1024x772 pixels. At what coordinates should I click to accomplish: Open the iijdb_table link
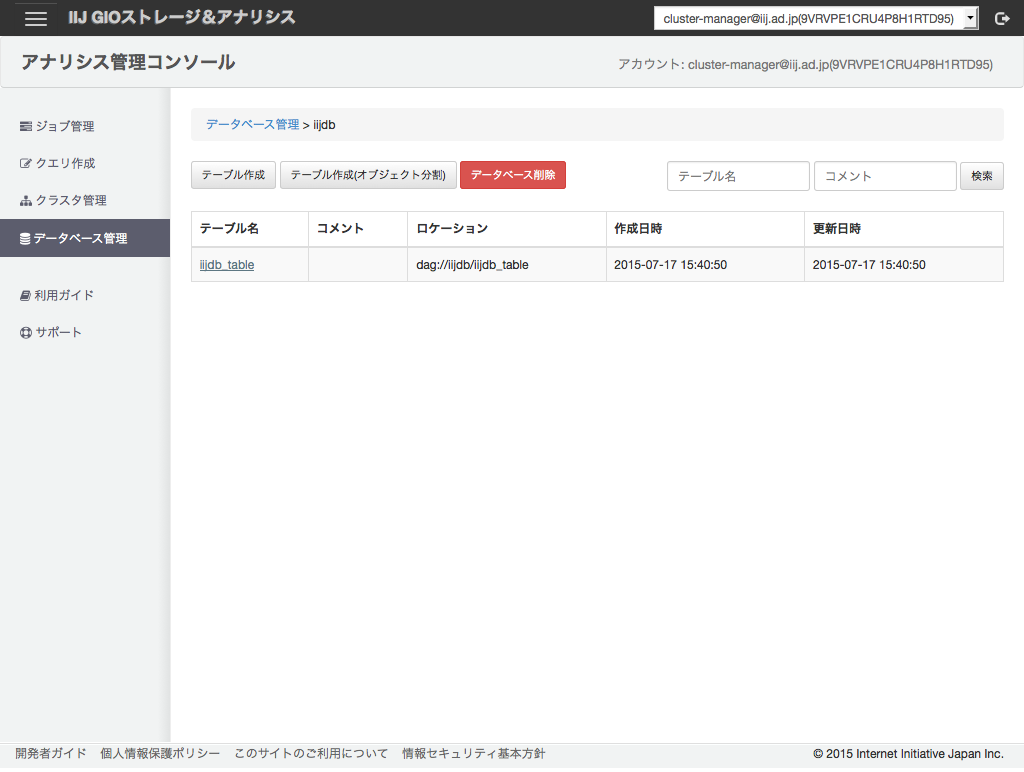tap(227, 265)
